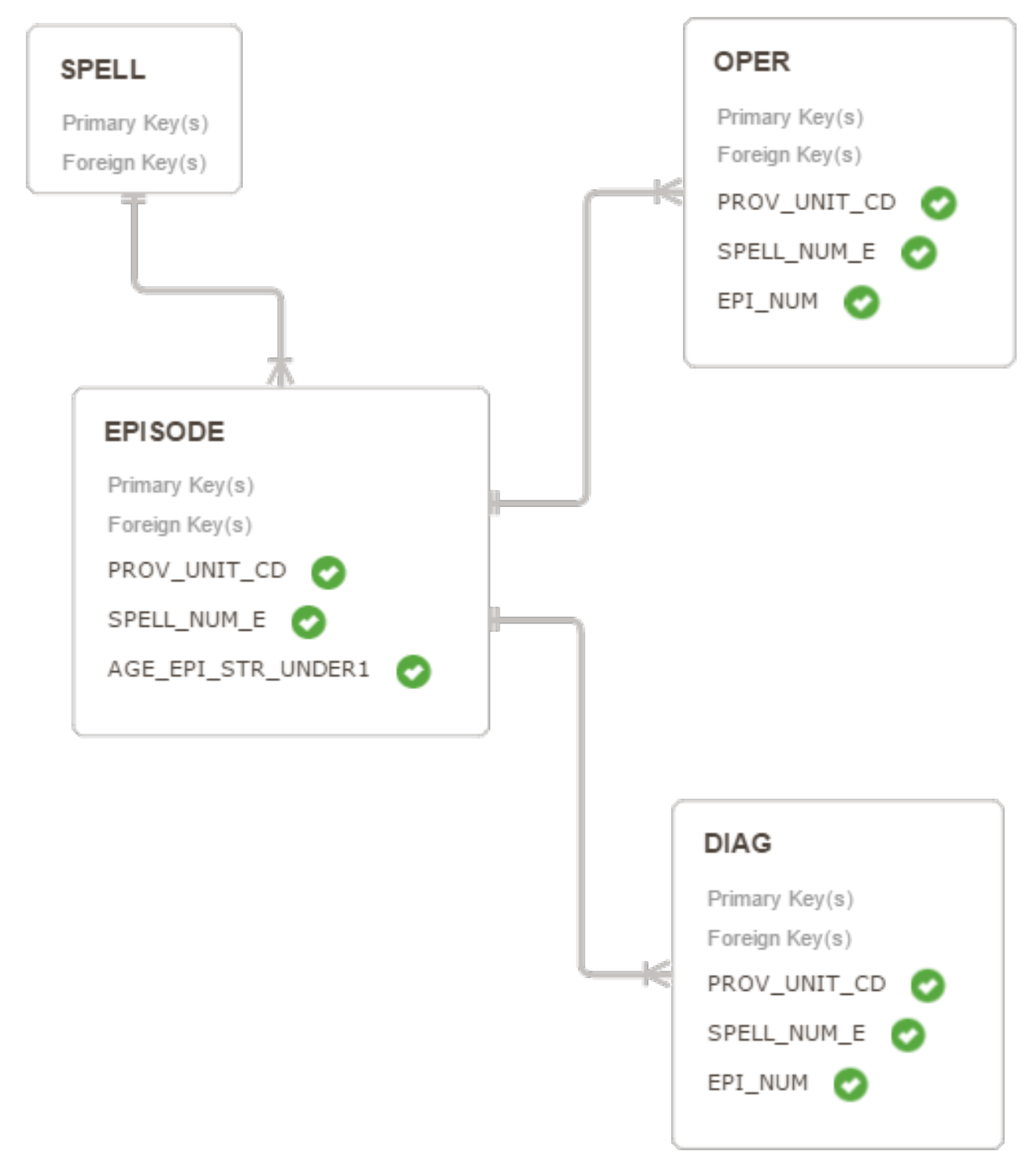This screenshot has width=1036, height=1172.
Task: Click green check beside EPISODE SPELL_NUM_E
Action: click(309, 622)
